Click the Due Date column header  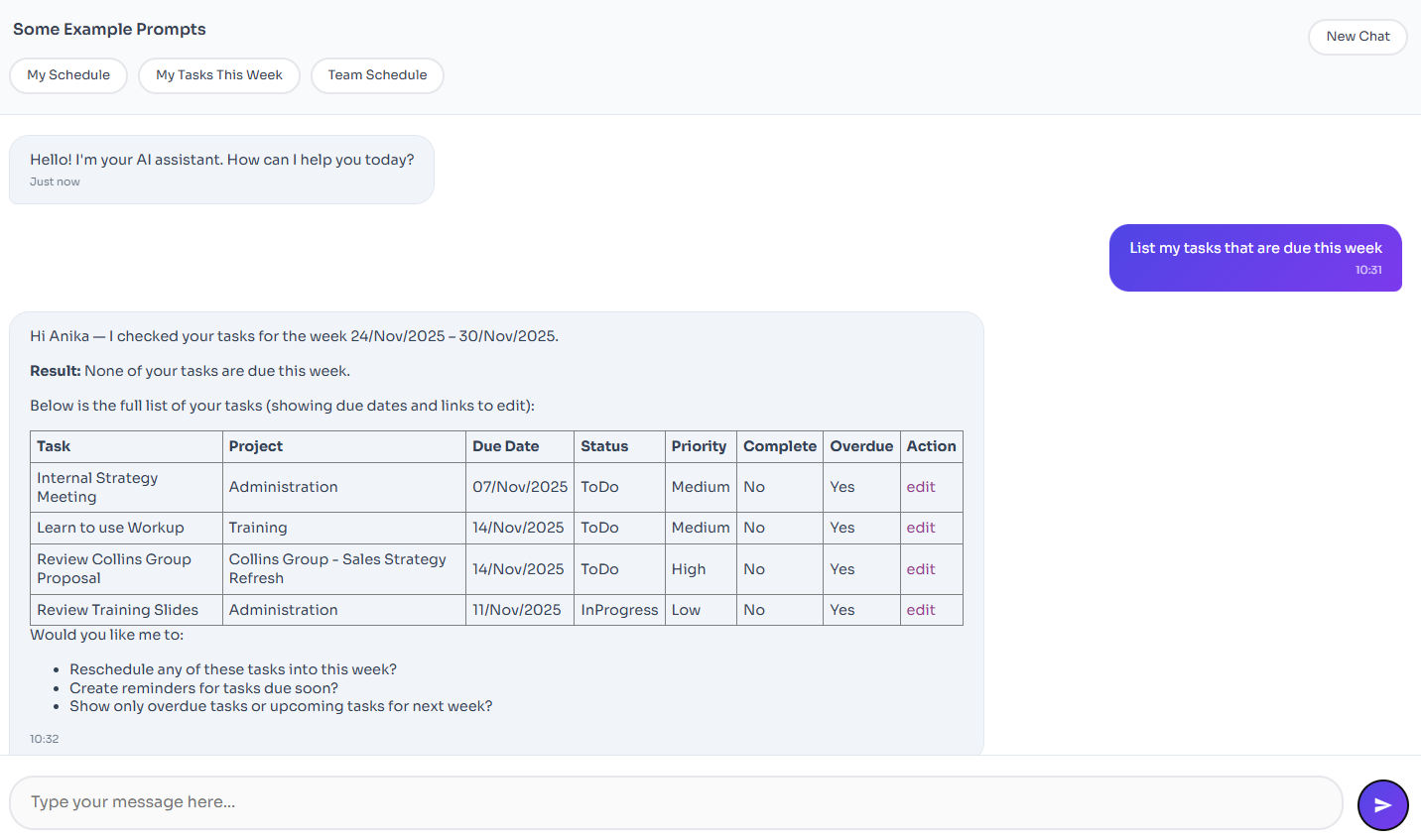(x=506, y=446)
